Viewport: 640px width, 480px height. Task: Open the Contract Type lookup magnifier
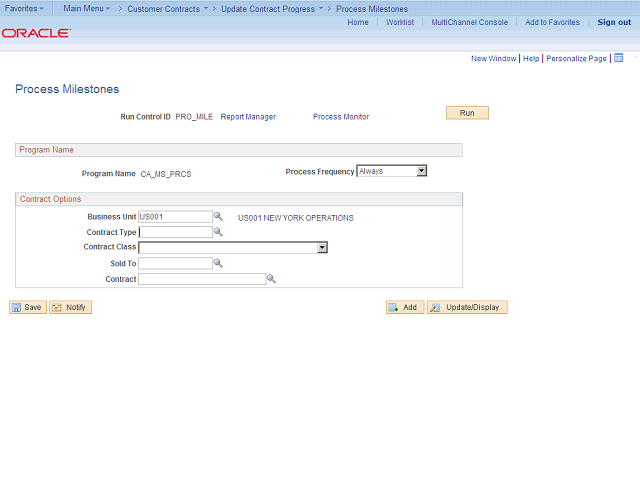click(218, 232)
